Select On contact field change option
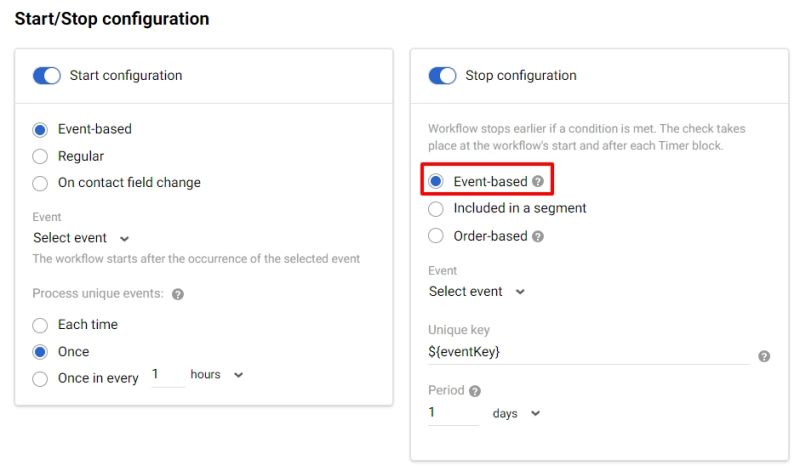The width and height of the screenshot is (800, 471). (40, 183)
